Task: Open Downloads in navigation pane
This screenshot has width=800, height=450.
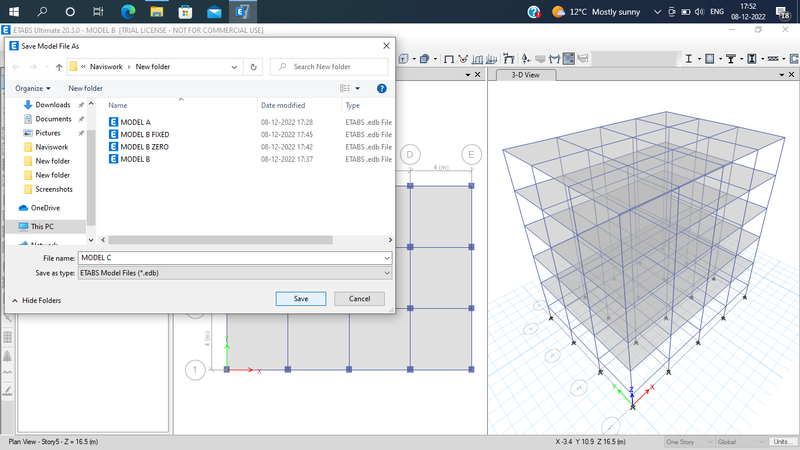Action: (x=53, y=105)
